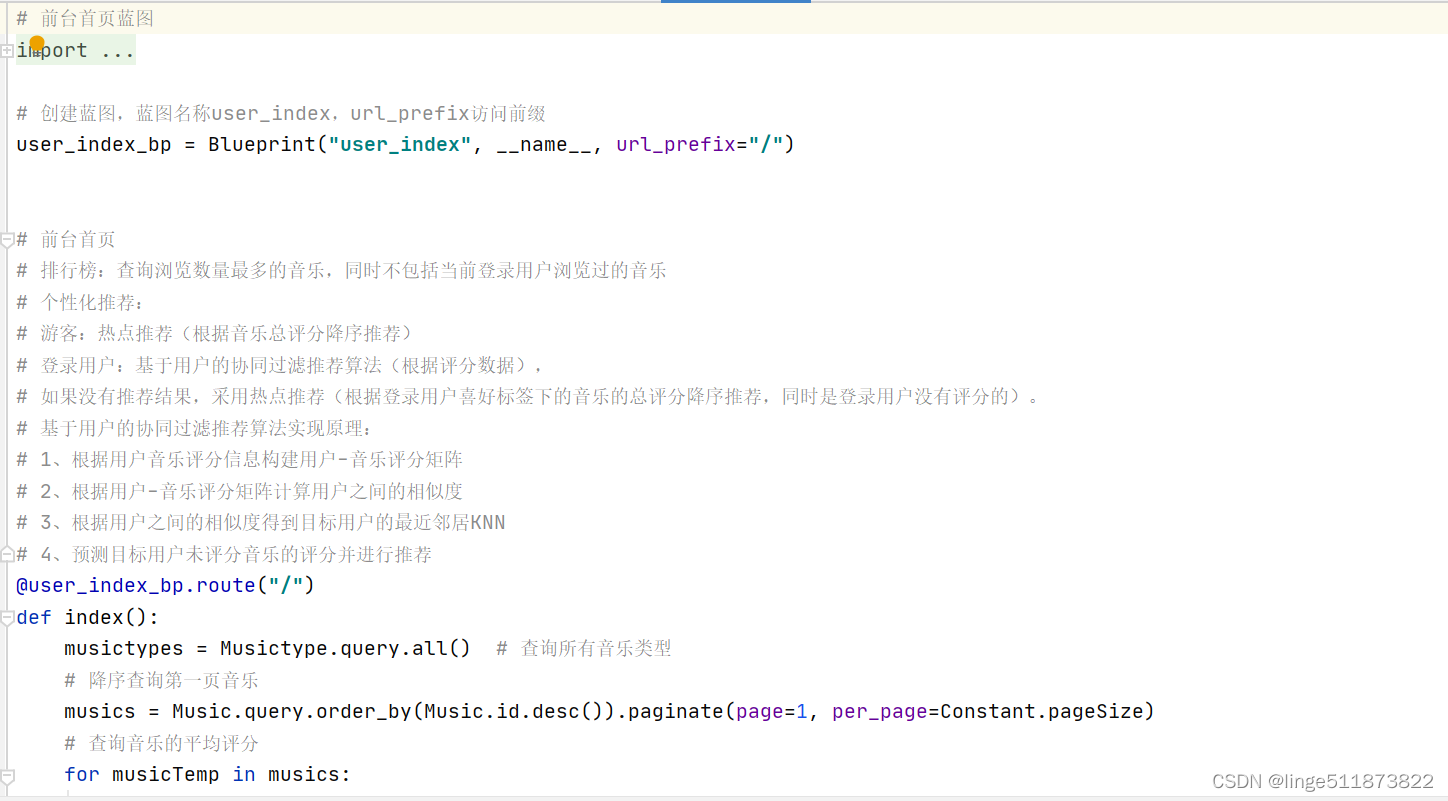Click the comment starting '# 创建蓝图，蓝图名称user_index'
1448x801 pixels.
coord(281,113)
